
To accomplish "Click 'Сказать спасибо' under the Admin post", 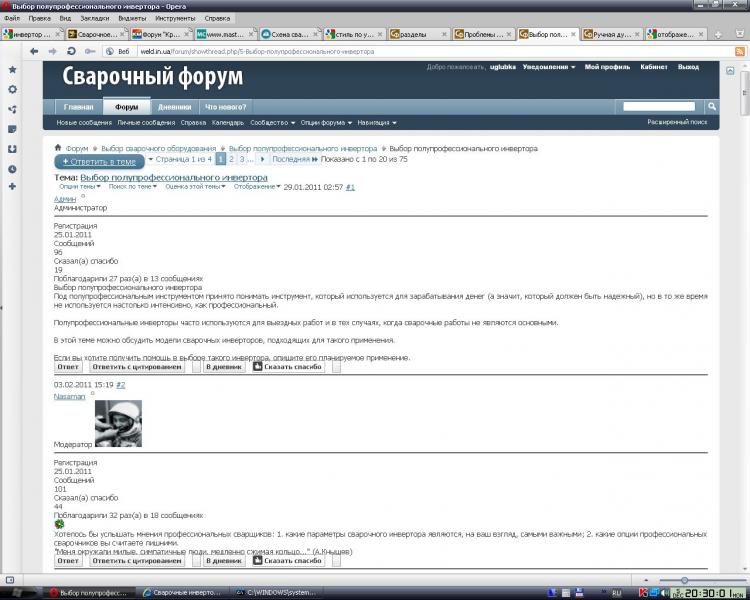I will [x=291, y=367].
